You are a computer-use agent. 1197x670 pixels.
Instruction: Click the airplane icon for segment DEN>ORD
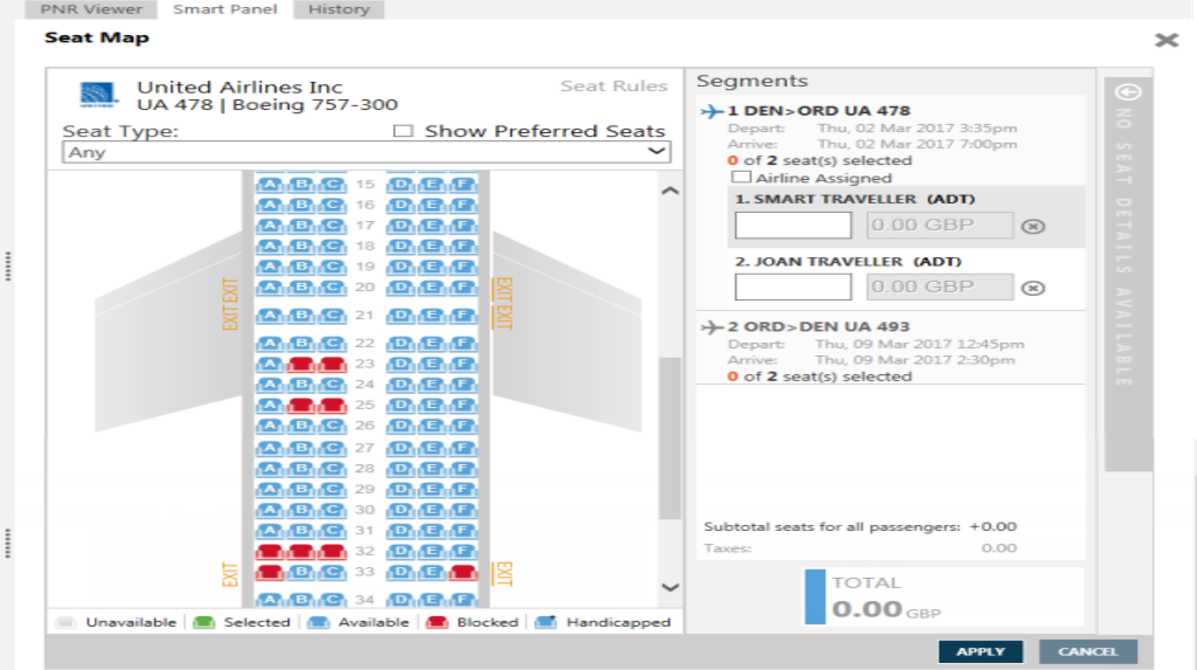[712, 111]
